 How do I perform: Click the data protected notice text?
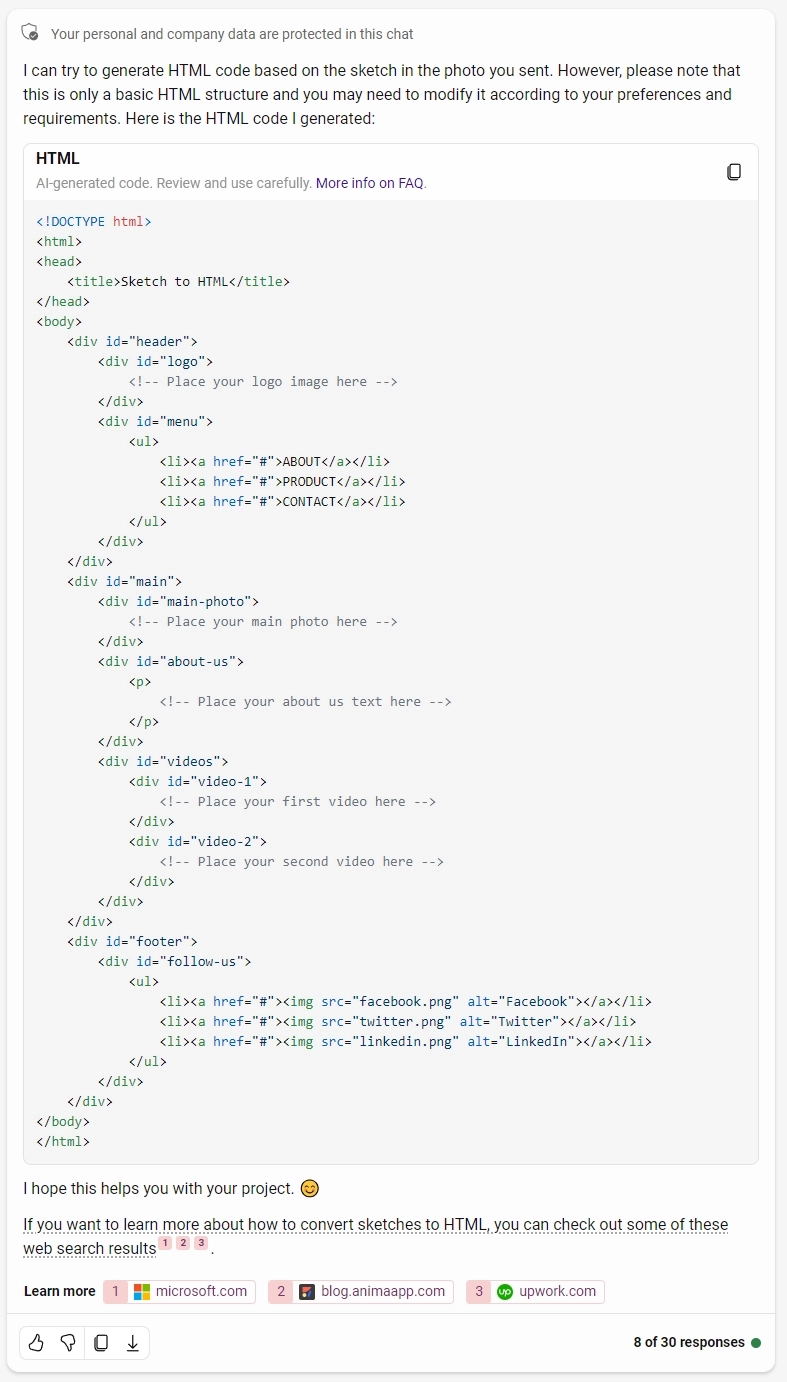point(232,34)
